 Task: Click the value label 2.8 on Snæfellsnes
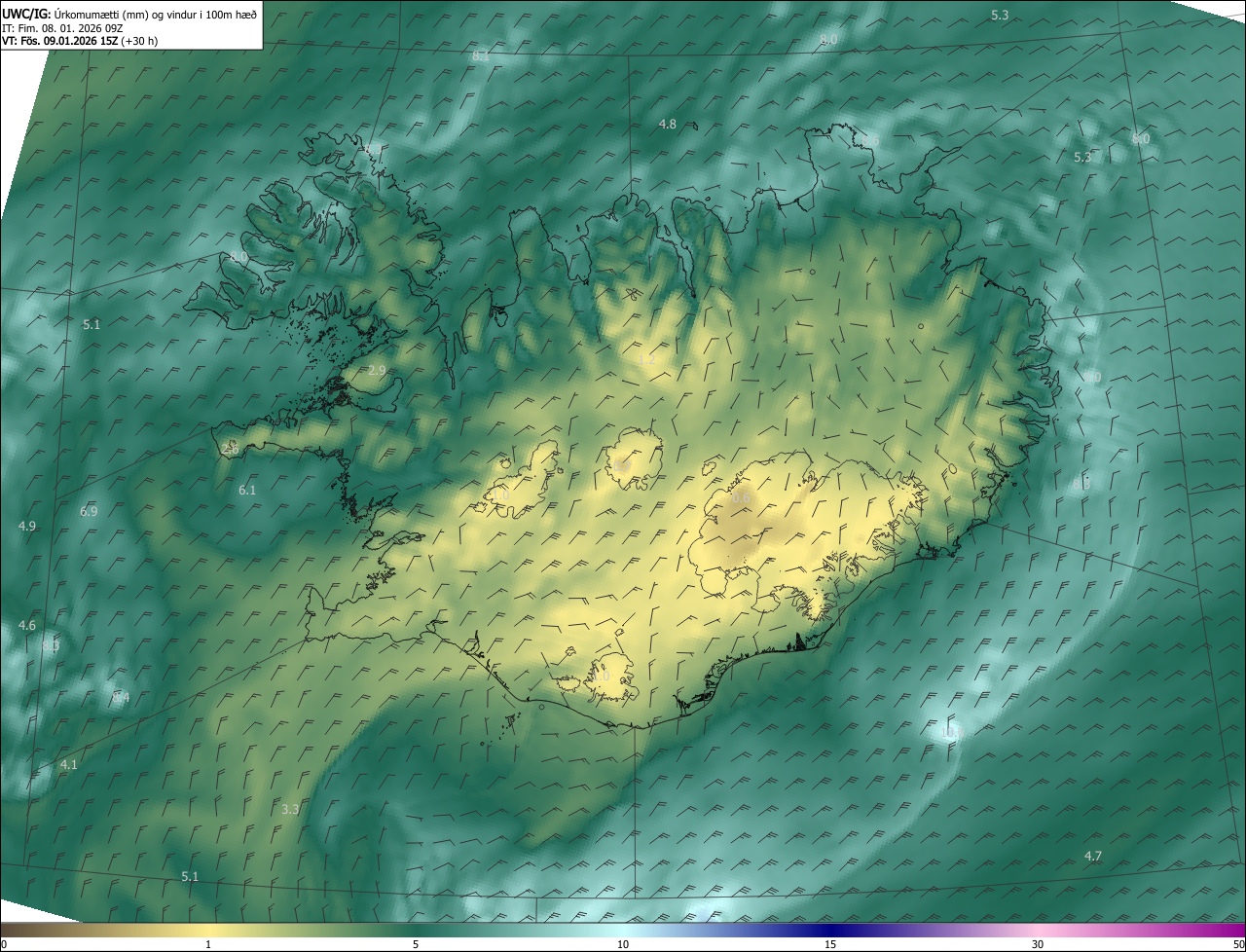click(x=230, y=449)
